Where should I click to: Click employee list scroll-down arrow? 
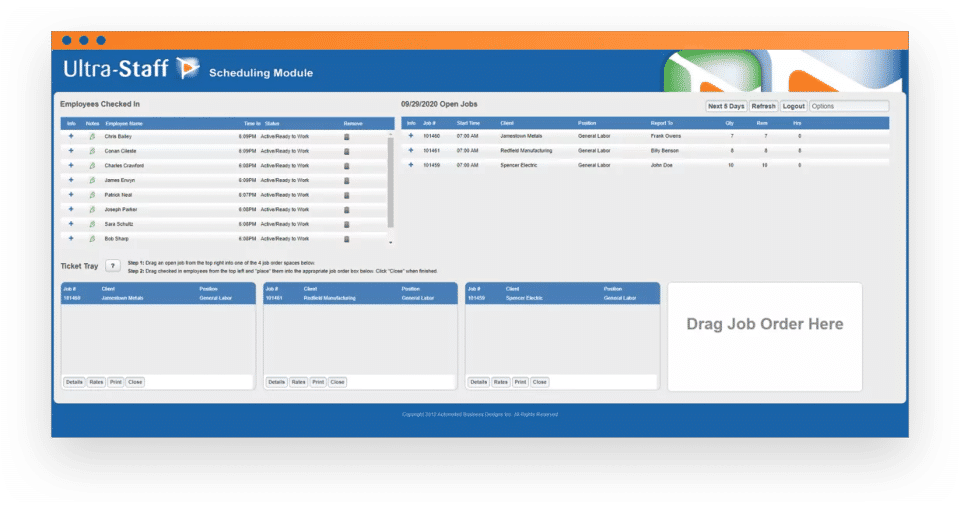[391, 243]
